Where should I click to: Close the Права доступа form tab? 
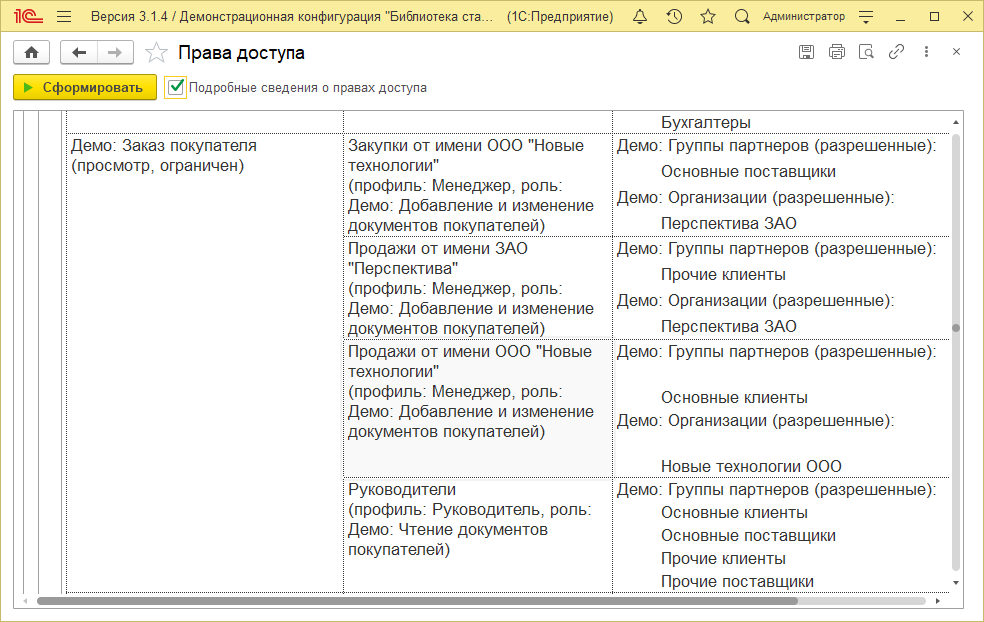tap(956, 52)
